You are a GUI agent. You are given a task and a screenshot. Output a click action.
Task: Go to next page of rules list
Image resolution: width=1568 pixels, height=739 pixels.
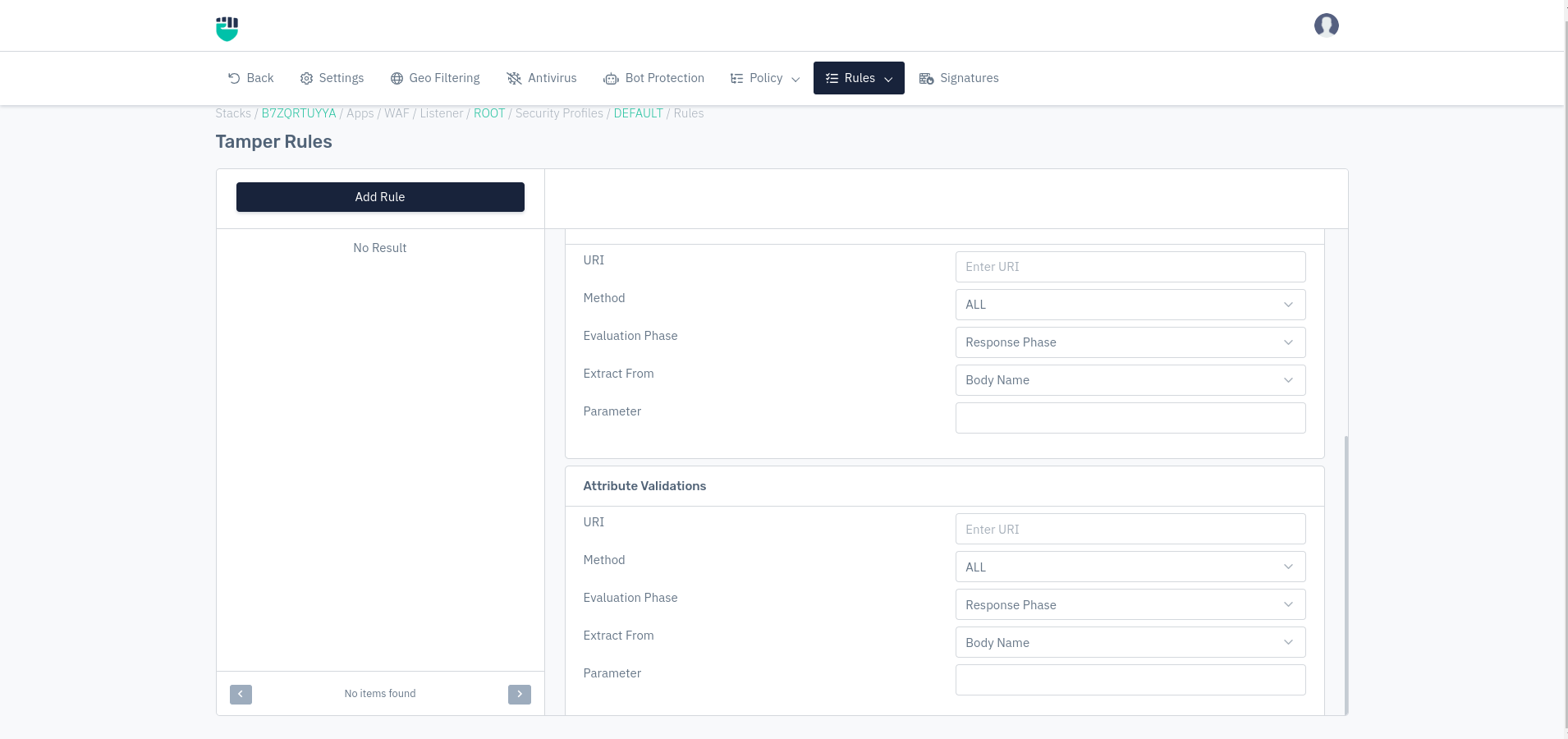click(x=520, y=695)
